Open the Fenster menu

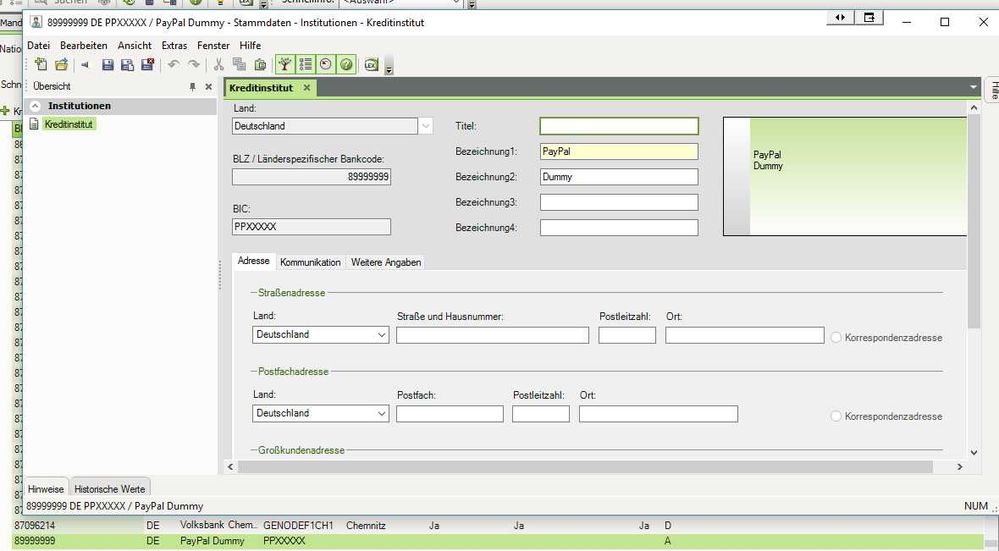coord(213,45)
